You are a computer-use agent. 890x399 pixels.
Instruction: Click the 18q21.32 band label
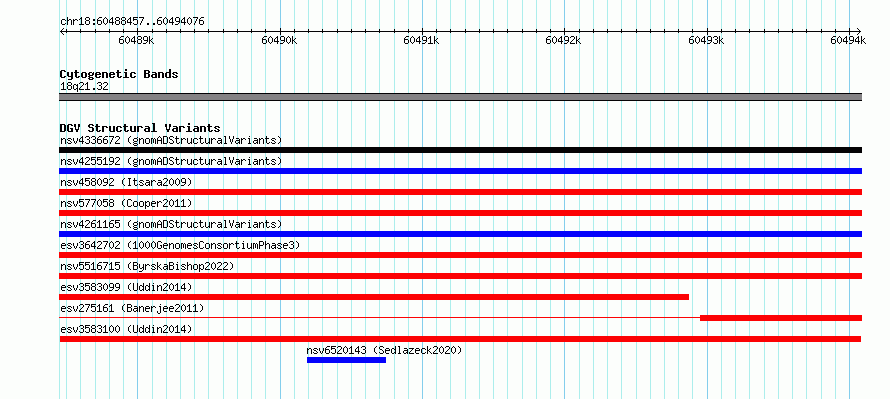point(84,87)
